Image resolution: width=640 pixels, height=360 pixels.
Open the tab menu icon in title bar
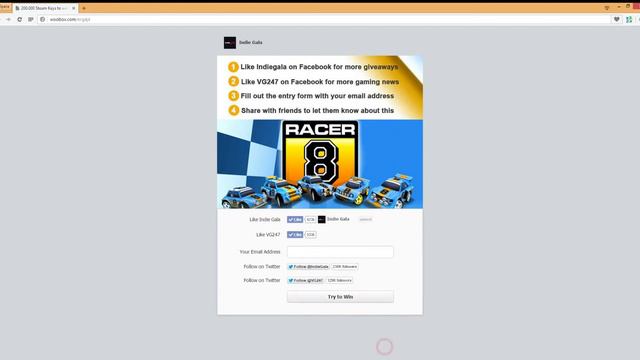[x=607, y=8]
